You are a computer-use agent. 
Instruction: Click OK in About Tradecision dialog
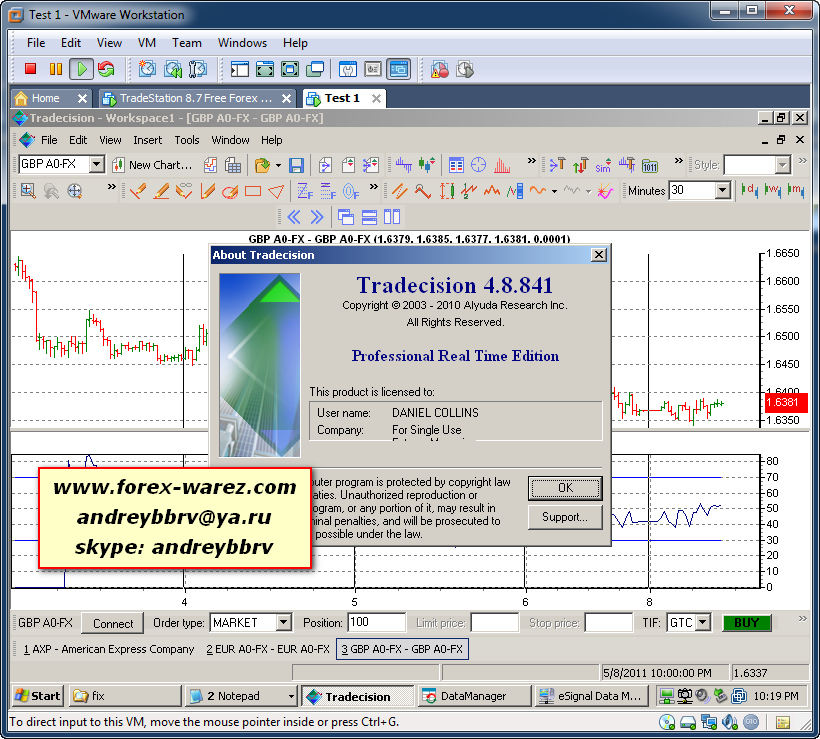[x=565, y=488]
